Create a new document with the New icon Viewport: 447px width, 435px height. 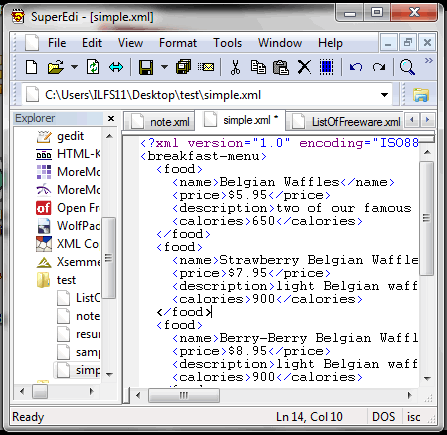coord(32,67)
